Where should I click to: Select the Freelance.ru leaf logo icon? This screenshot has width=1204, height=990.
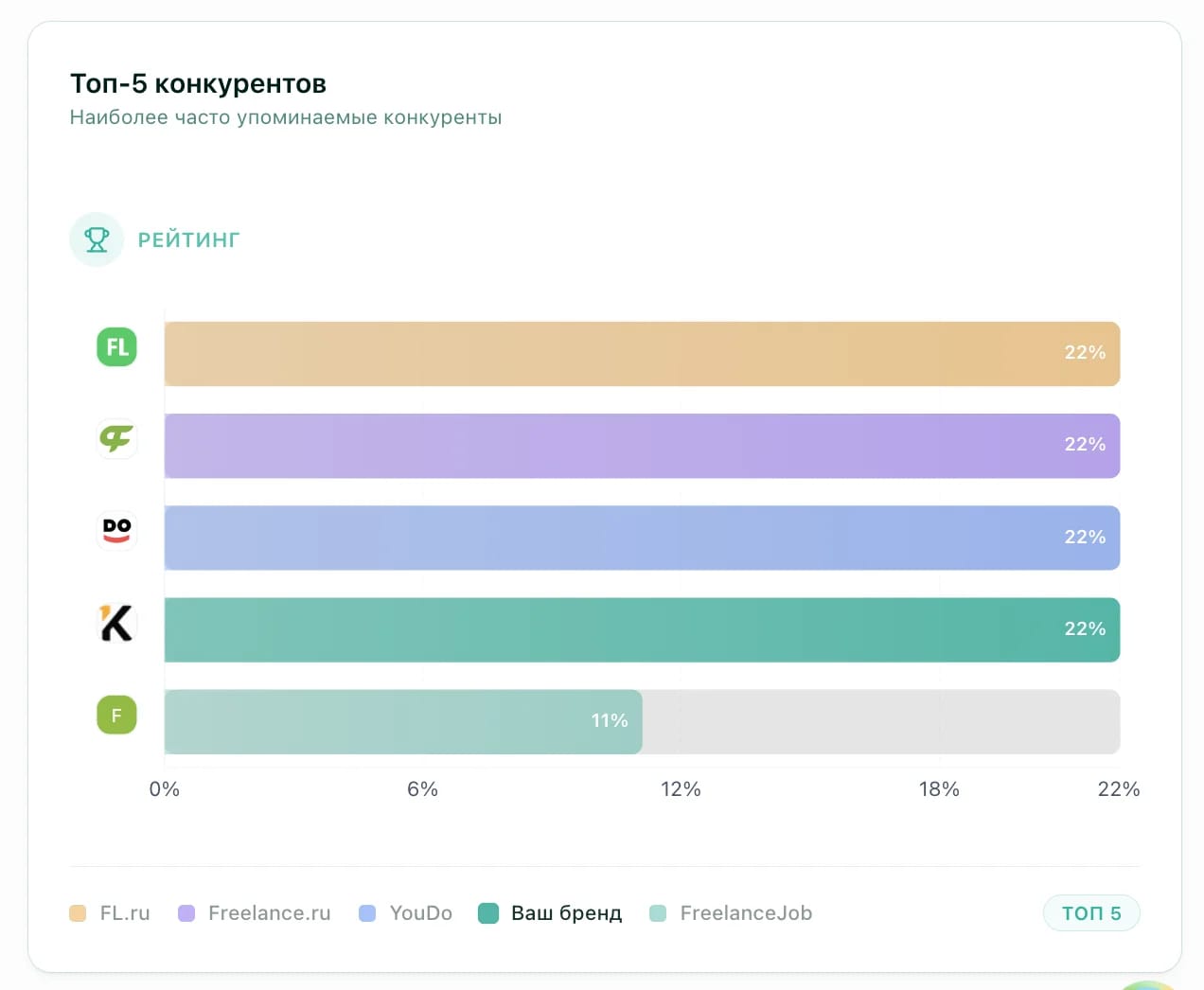115,439
